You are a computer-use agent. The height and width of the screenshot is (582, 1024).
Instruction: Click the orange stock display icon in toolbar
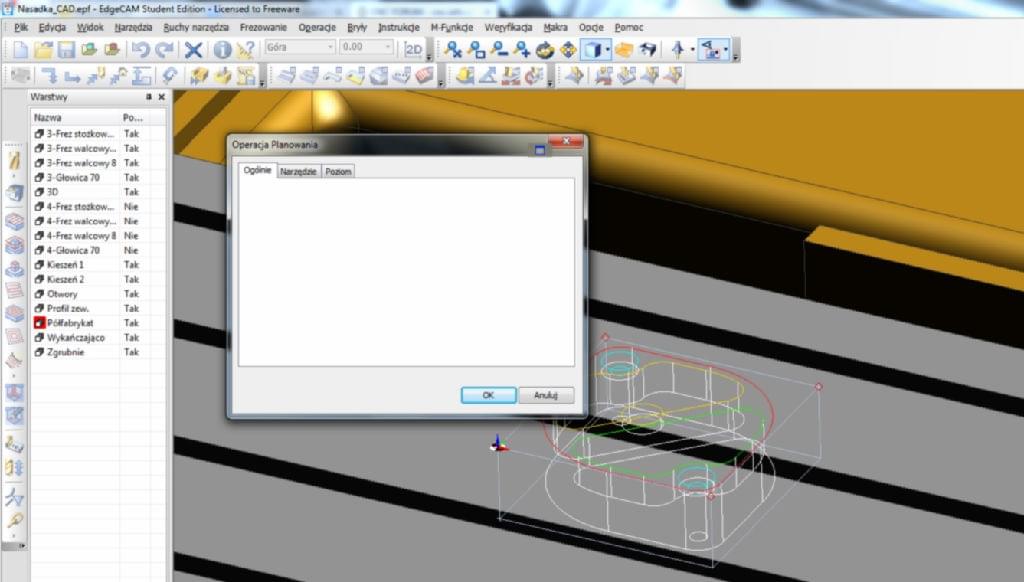click(x=624, y=50)
